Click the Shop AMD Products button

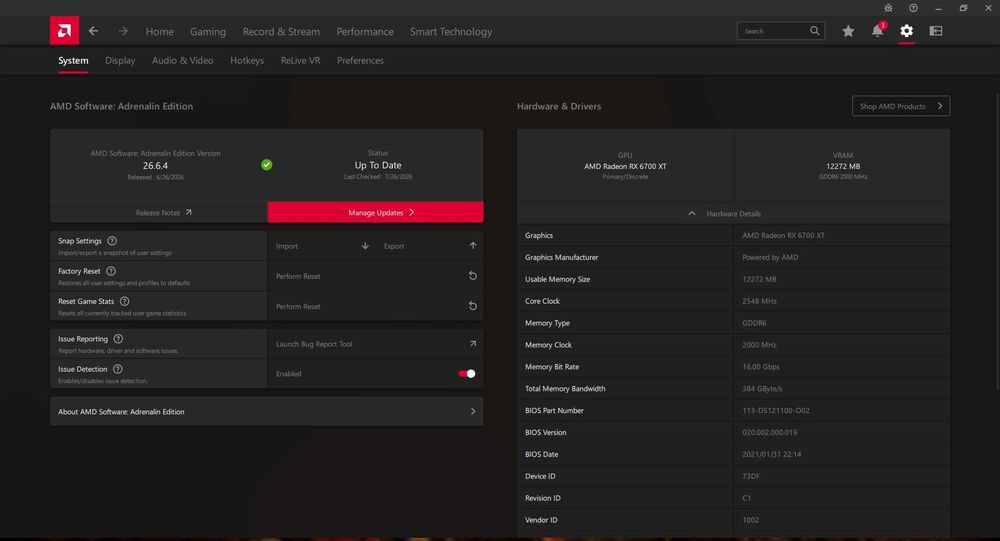(901, 106)
